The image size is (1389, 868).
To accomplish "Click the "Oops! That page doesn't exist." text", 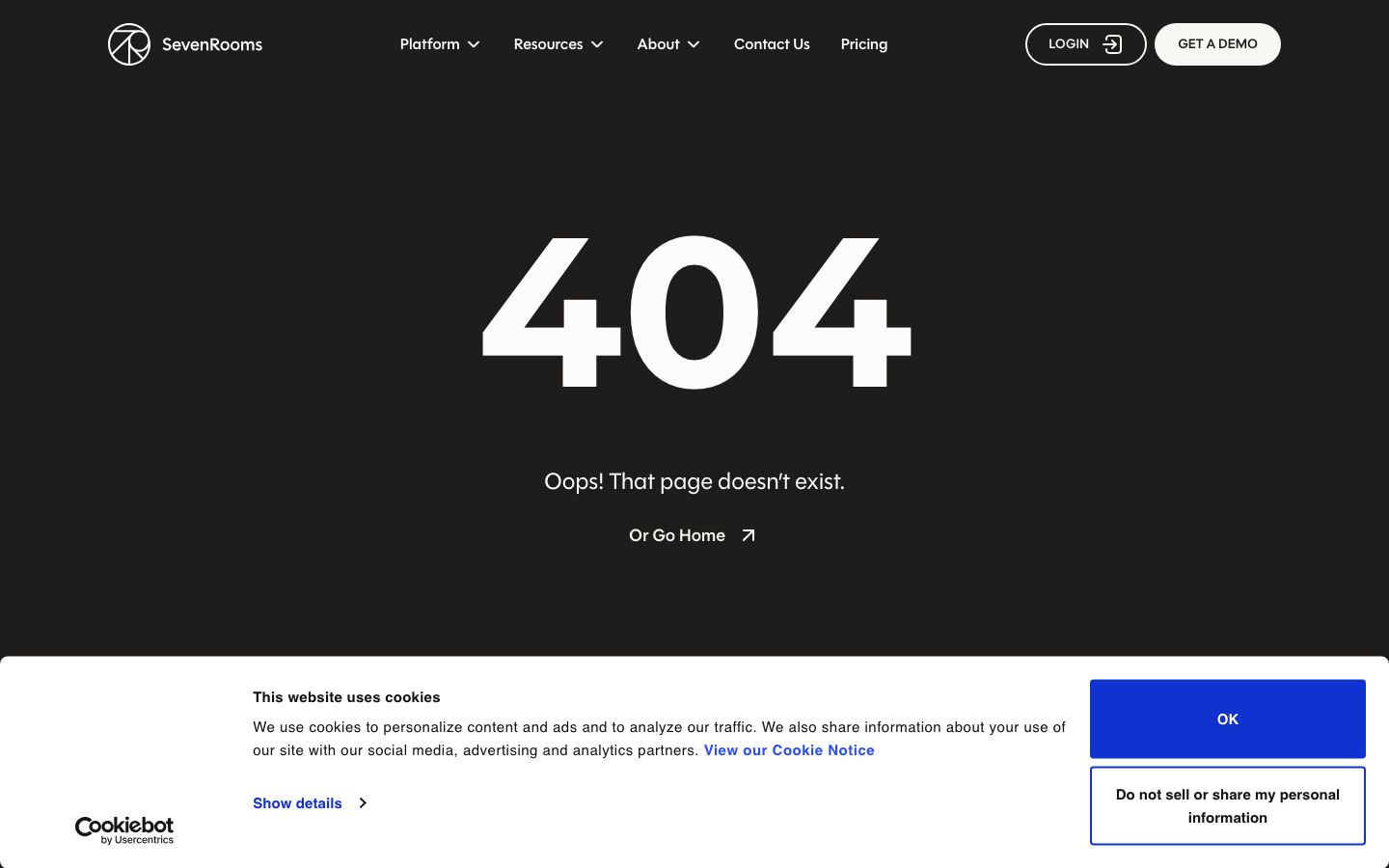I will pos(694,481).
